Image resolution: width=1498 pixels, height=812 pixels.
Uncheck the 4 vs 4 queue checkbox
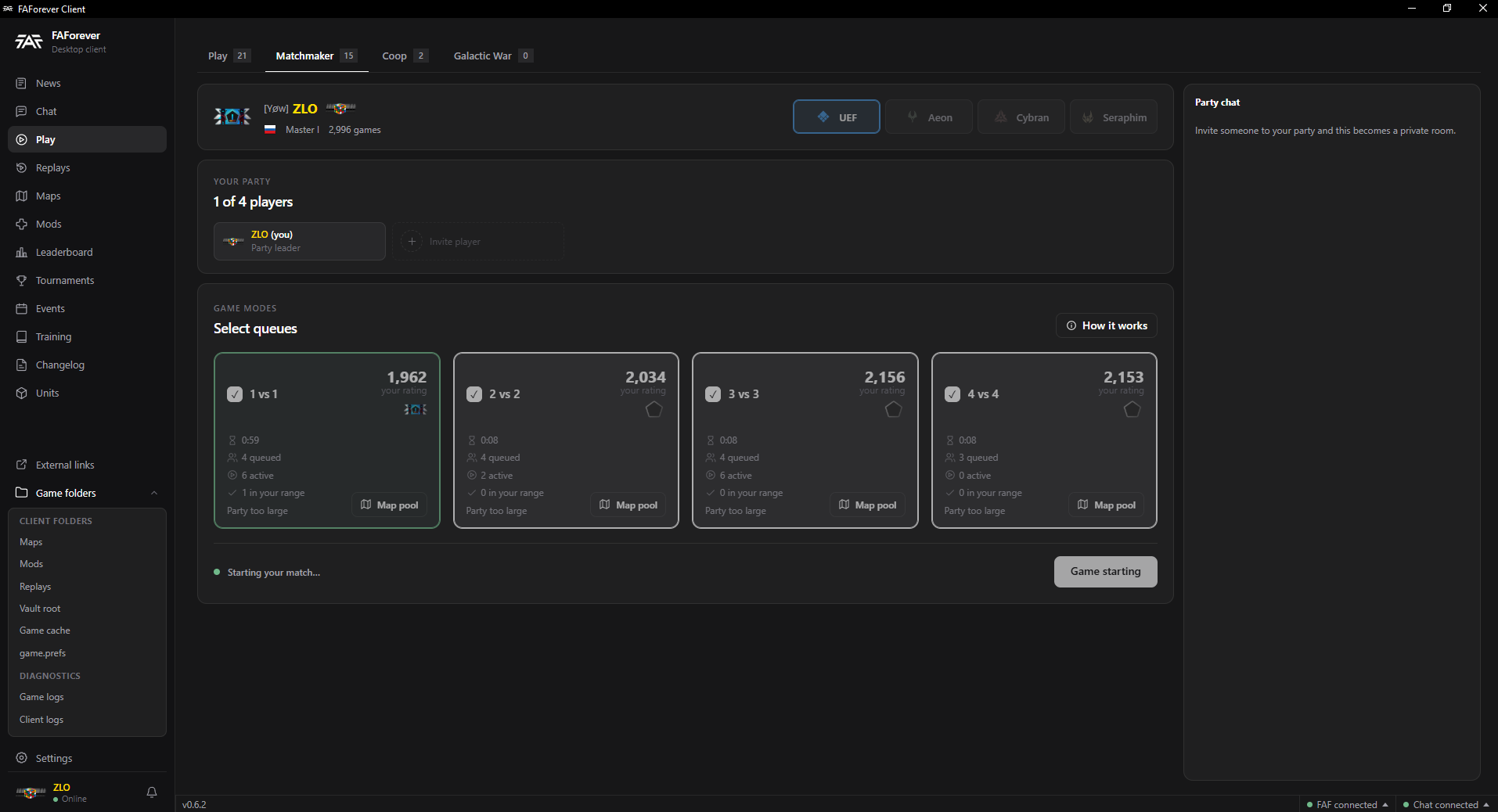pos(952,394)
